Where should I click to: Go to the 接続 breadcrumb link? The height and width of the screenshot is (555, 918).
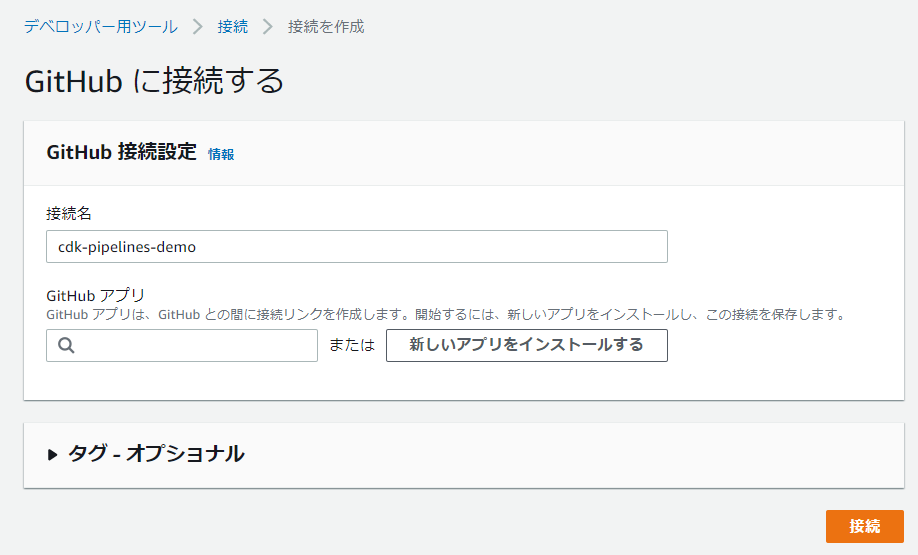[232, 26]
